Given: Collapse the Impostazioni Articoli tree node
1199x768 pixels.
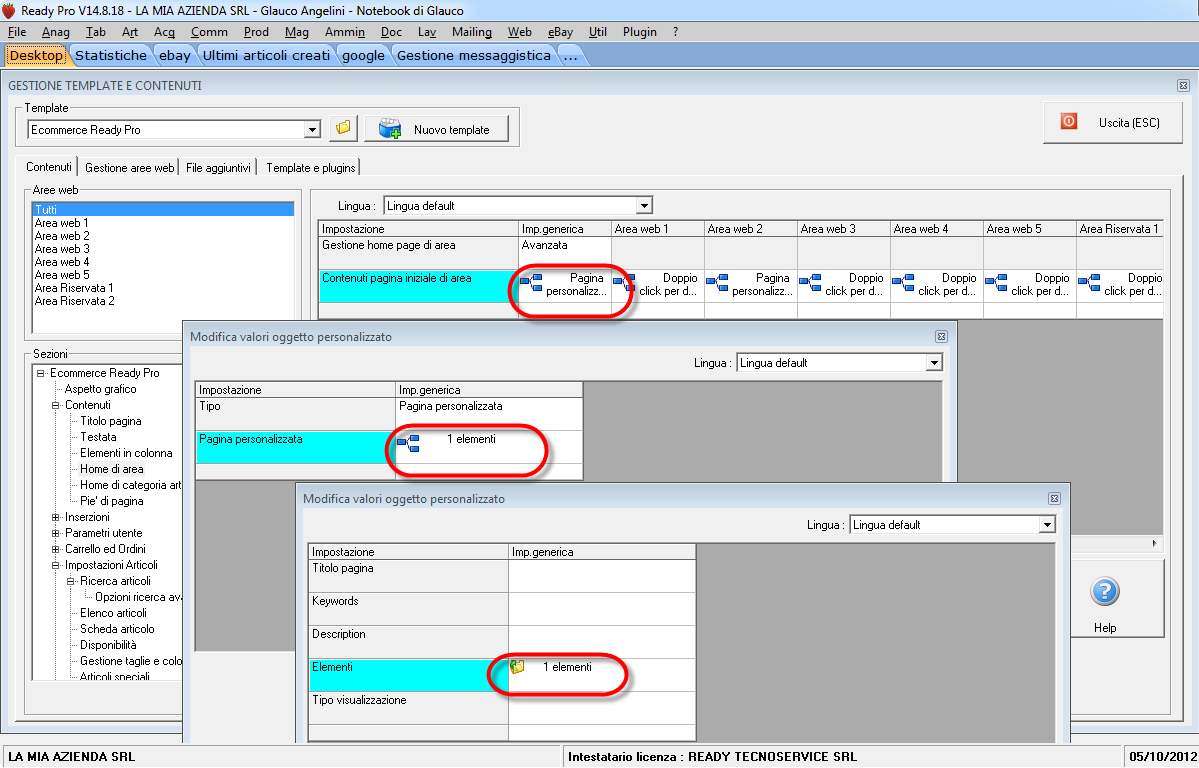Looking at the screenshot, I should (x=56, y=565).
